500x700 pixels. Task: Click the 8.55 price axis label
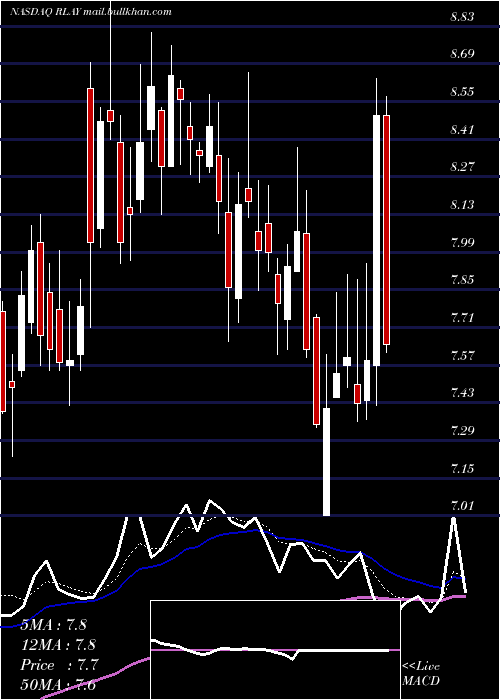pos(462,92)
